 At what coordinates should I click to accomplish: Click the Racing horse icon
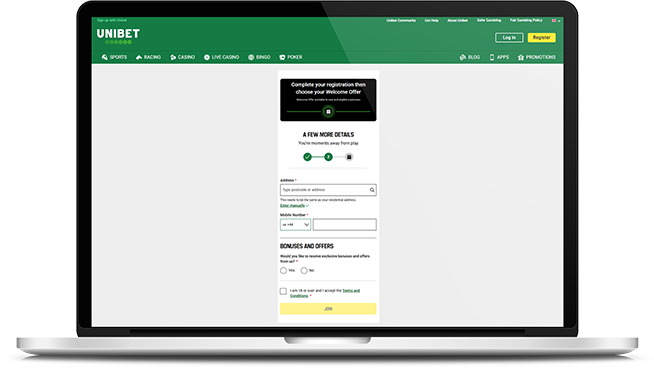coord(139,57)
